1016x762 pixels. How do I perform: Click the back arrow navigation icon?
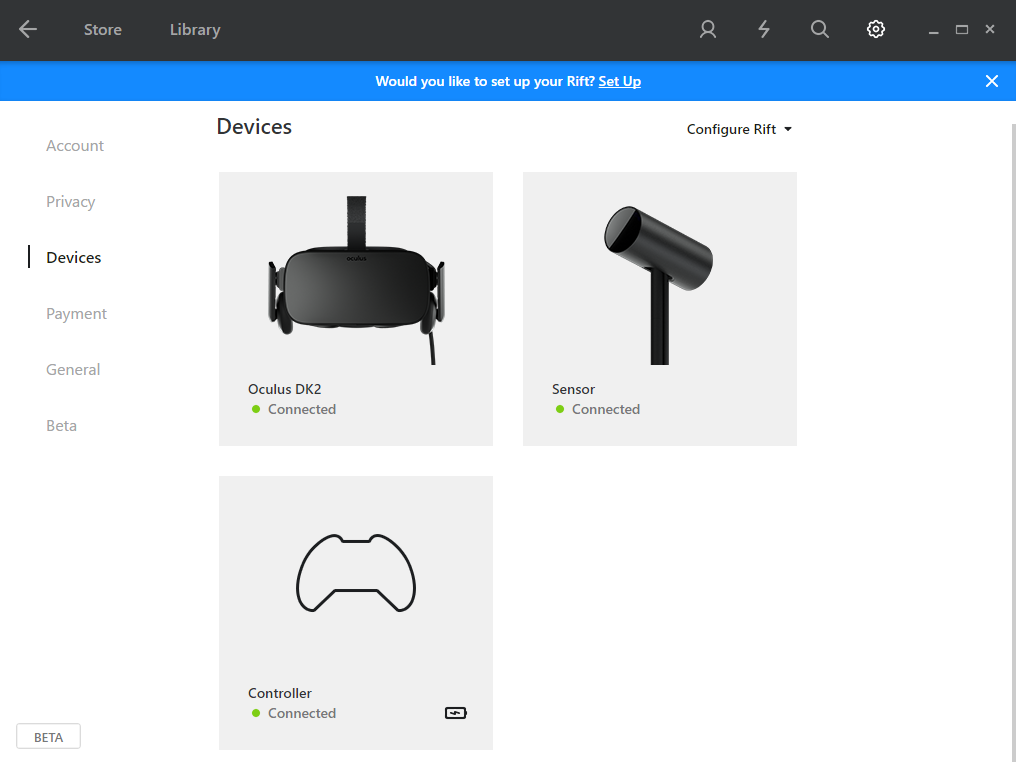click(28, 29)
